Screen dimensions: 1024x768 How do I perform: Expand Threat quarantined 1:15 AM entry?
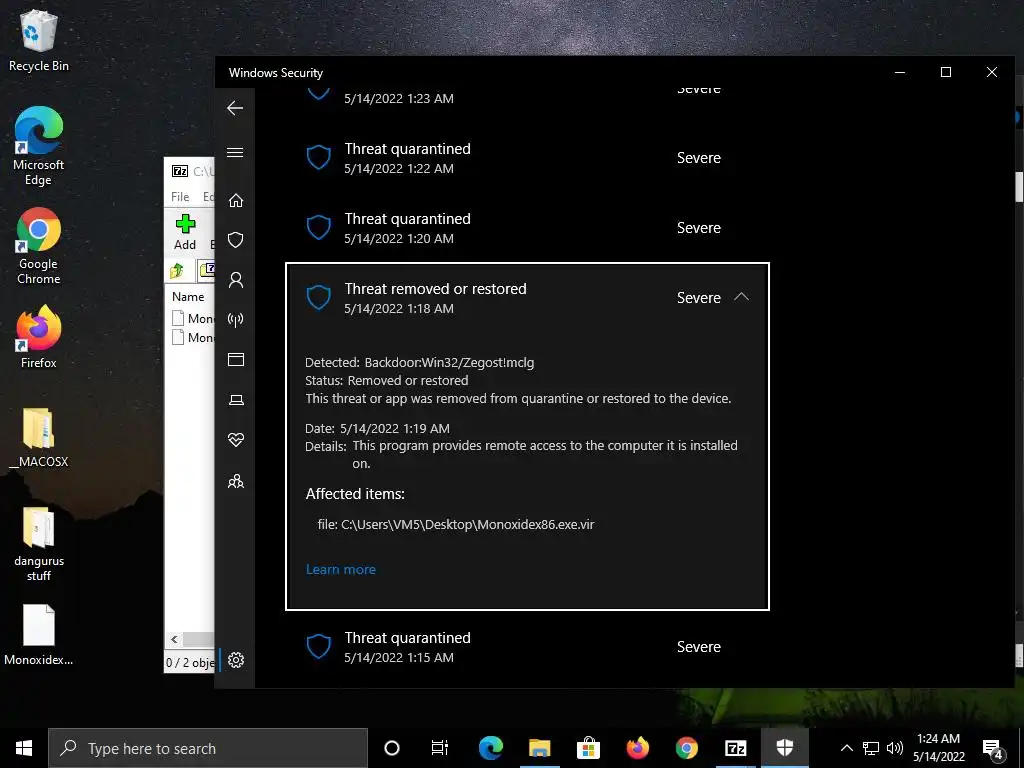tap(528, 647)
